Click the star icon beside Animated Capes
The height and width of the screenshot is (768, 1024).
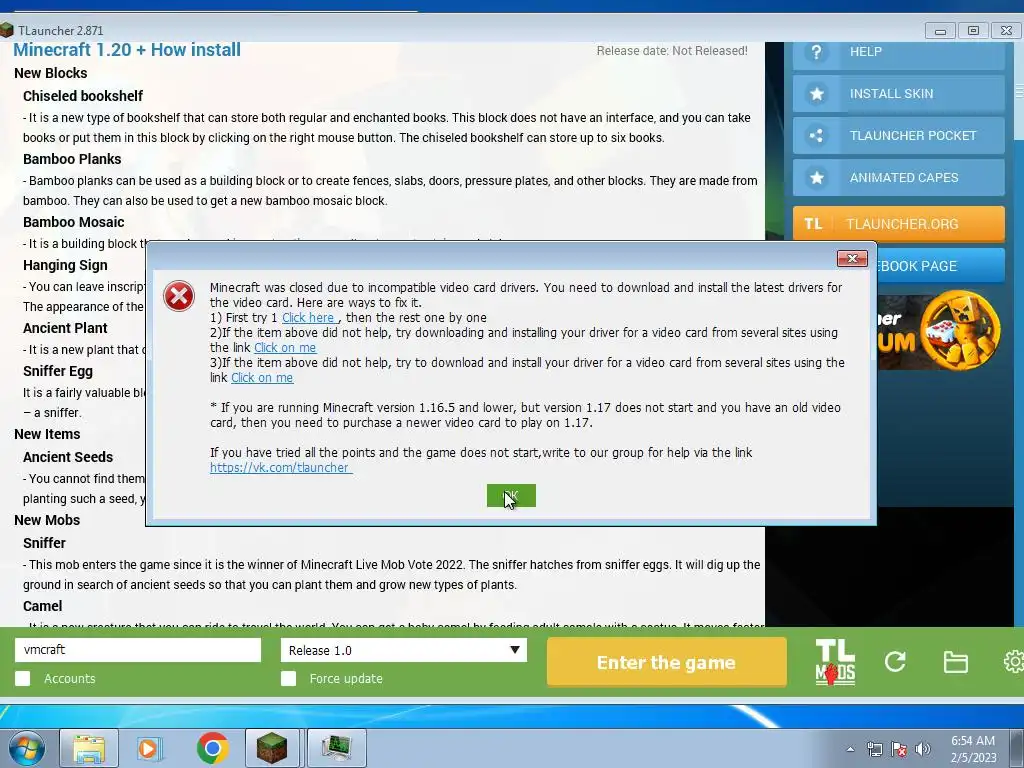click(816, 178)
